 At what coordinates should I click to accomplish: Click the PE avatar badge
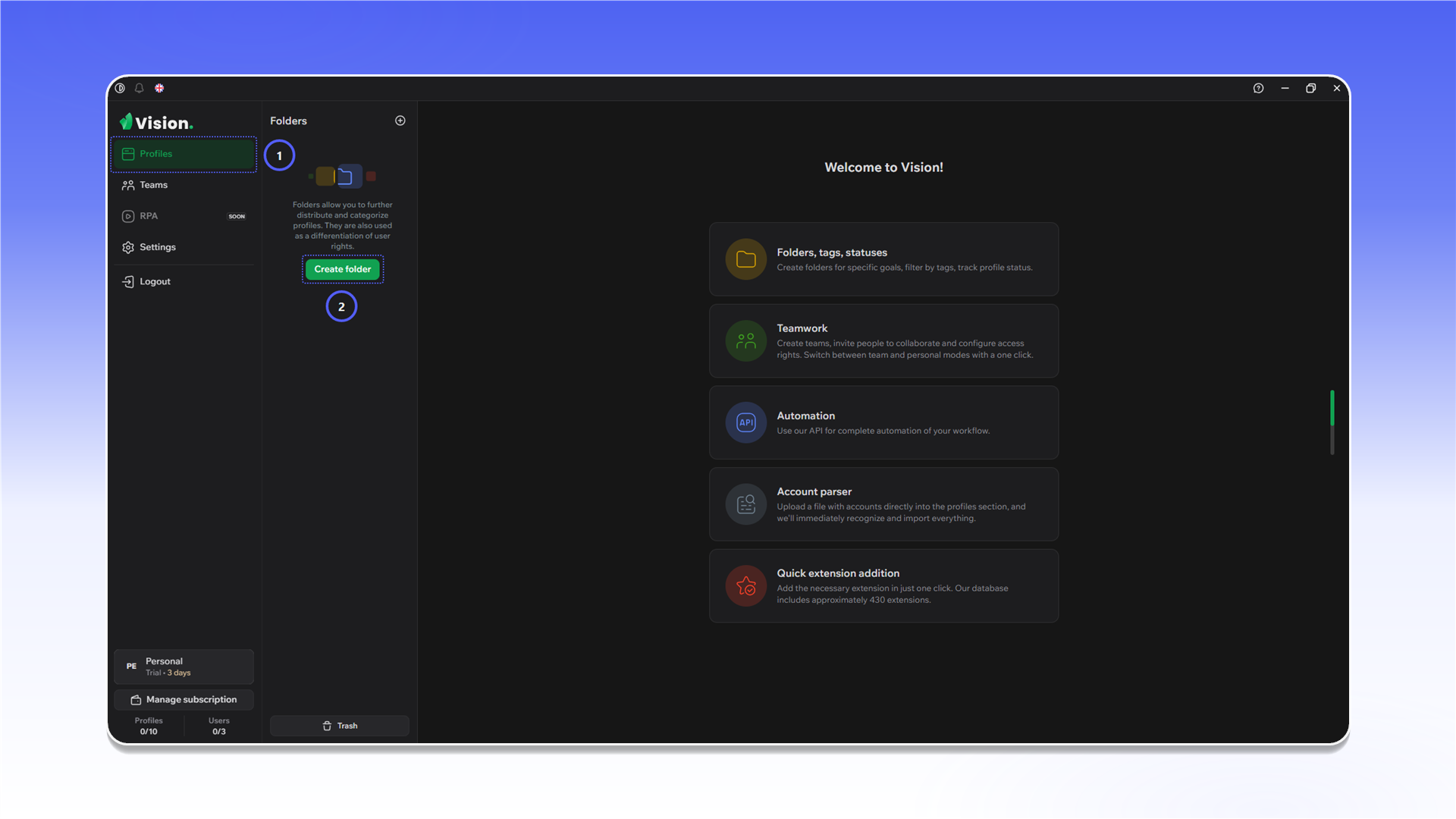pyautogui.click(x=131, y=667)
